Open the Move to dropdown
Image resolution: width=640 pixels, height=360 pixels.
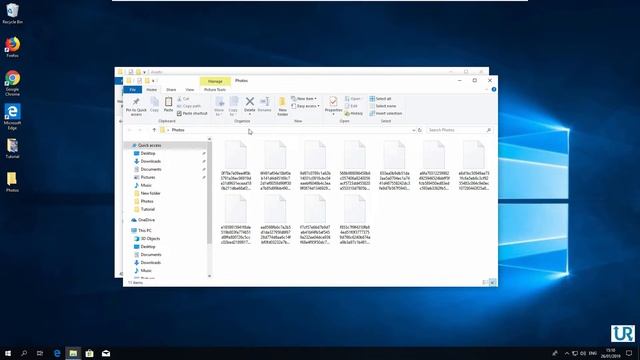click(219, 107)
